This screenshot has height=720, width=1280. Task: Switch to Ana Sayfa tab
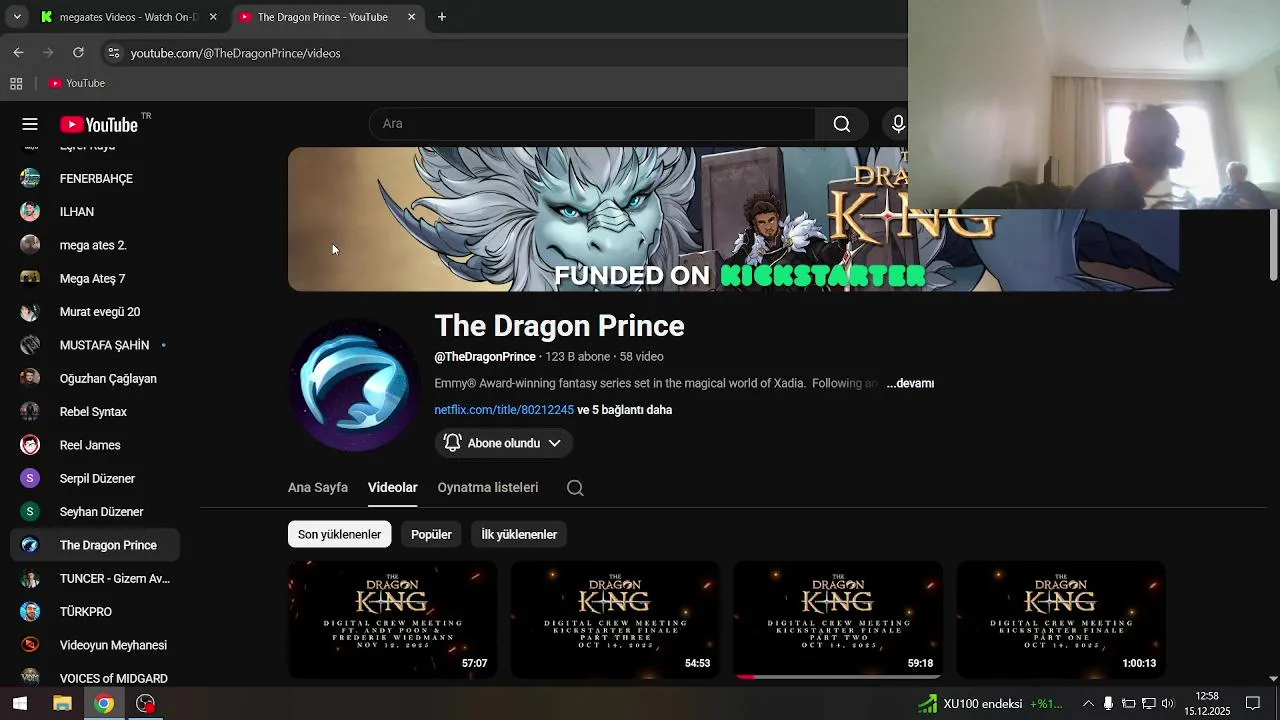(x=318, y=488)
